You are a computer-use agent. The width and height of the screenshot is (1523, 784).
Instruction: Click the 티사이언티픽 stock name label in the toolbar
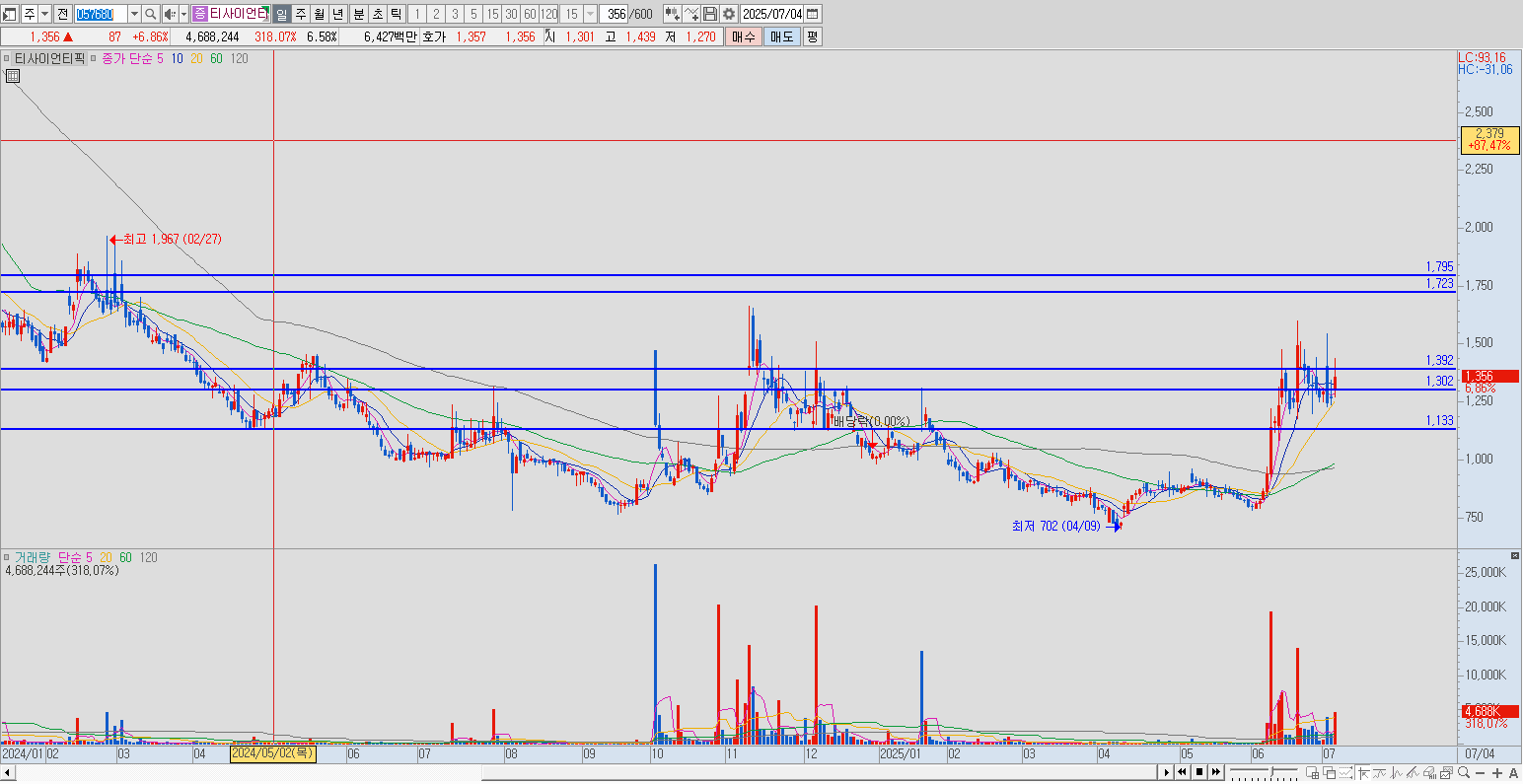pos(239,14)
